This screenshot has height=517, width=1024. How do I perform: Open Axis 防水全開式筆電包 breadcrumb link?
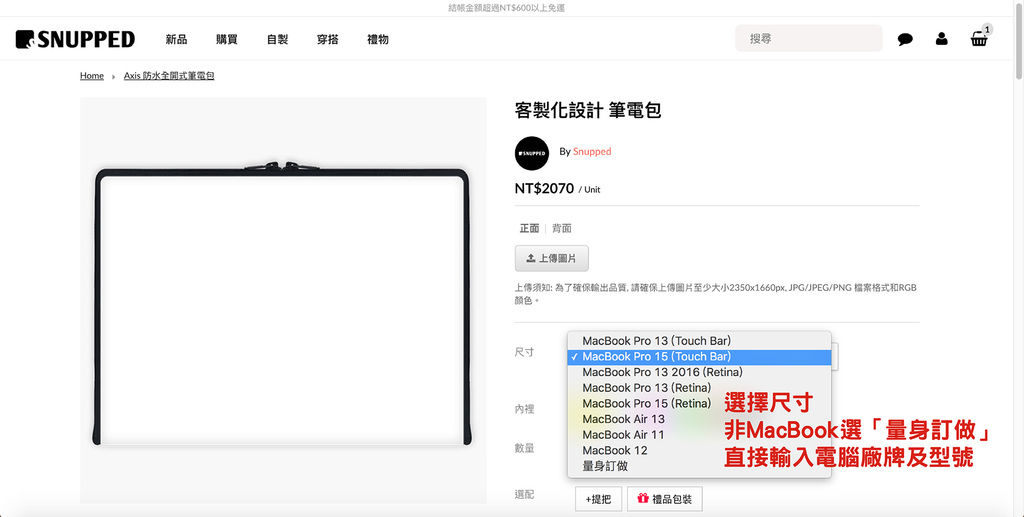169,76
